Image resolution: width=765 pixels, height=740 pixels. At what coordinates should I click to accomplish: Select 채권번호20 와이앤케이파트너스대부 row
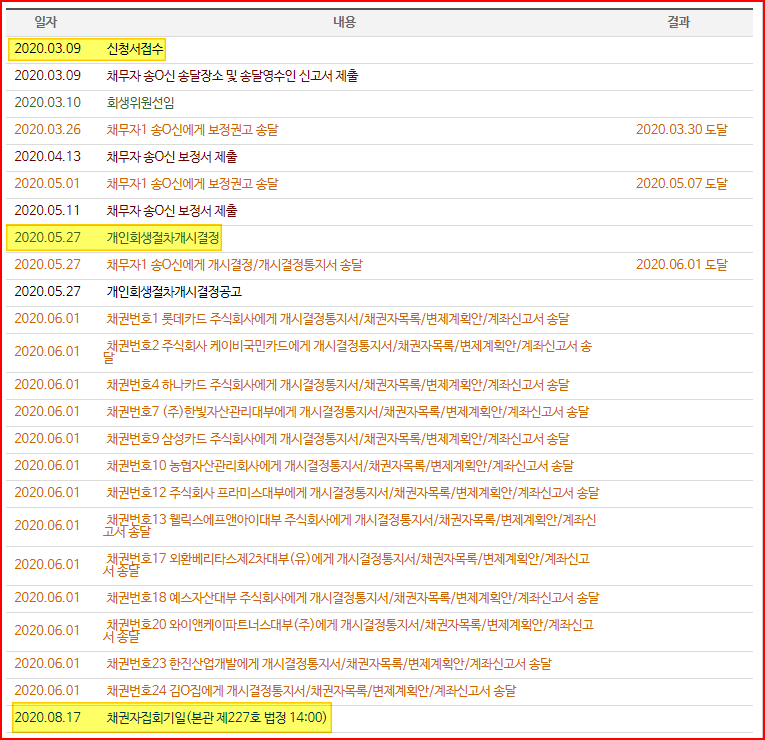(380, 631)
